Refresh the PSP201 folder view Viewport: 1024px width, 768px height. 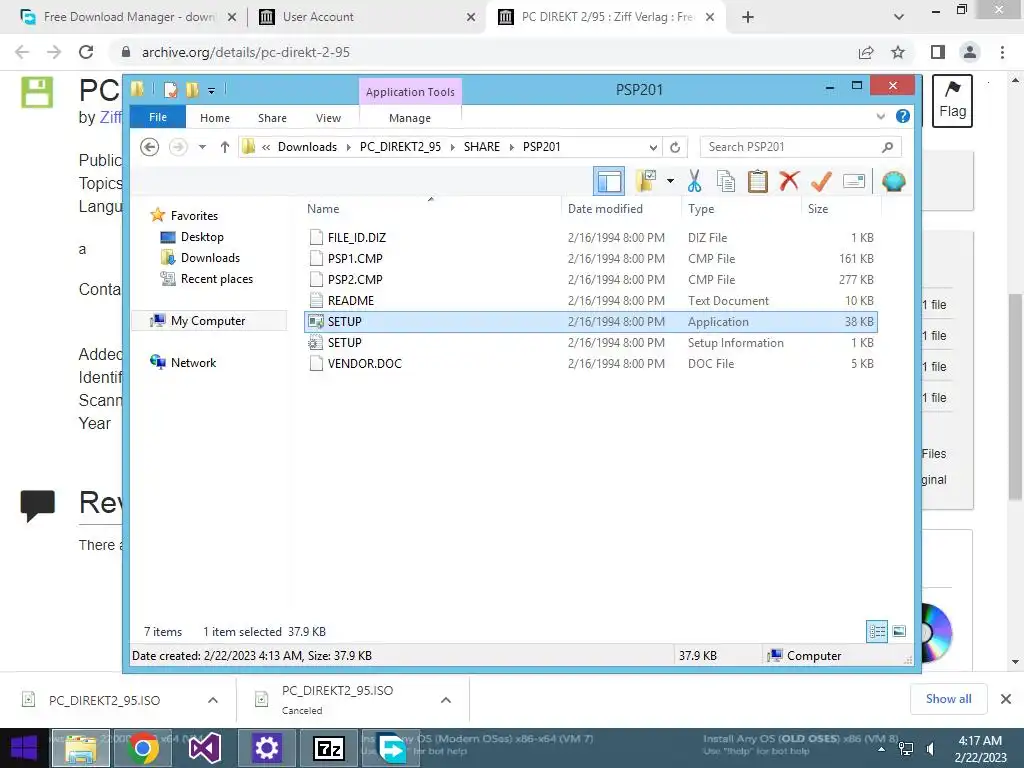pyautogui.click(x=675, y=147)
